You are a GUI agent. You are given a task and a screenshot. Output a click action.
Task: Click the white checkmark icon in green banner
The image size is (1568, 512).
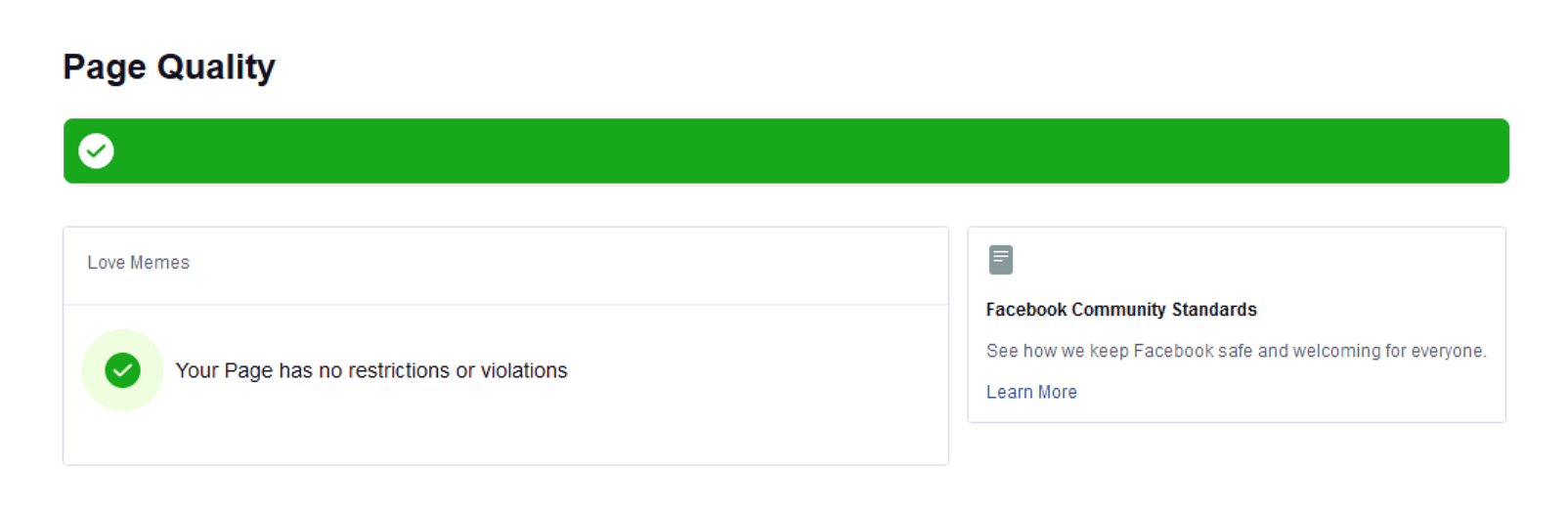pos(96,150)
